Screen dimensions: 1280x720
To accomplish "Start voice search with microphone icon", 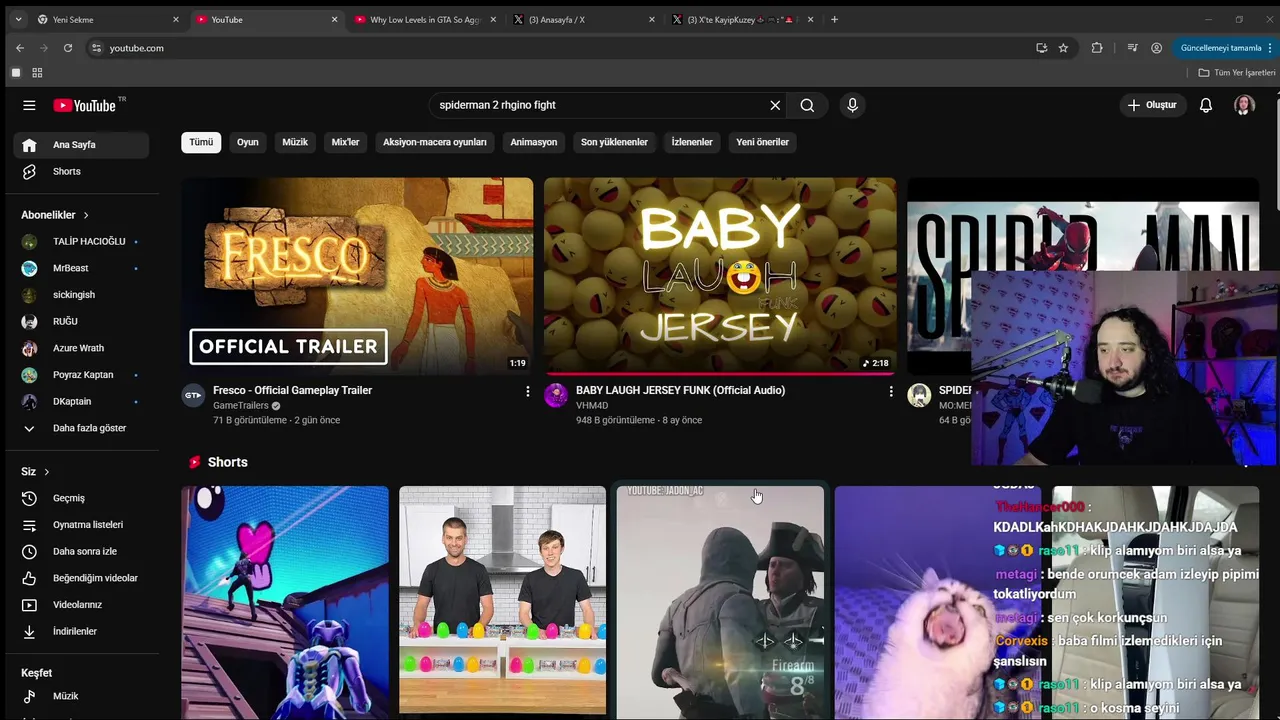I will (x=852, y=105).
